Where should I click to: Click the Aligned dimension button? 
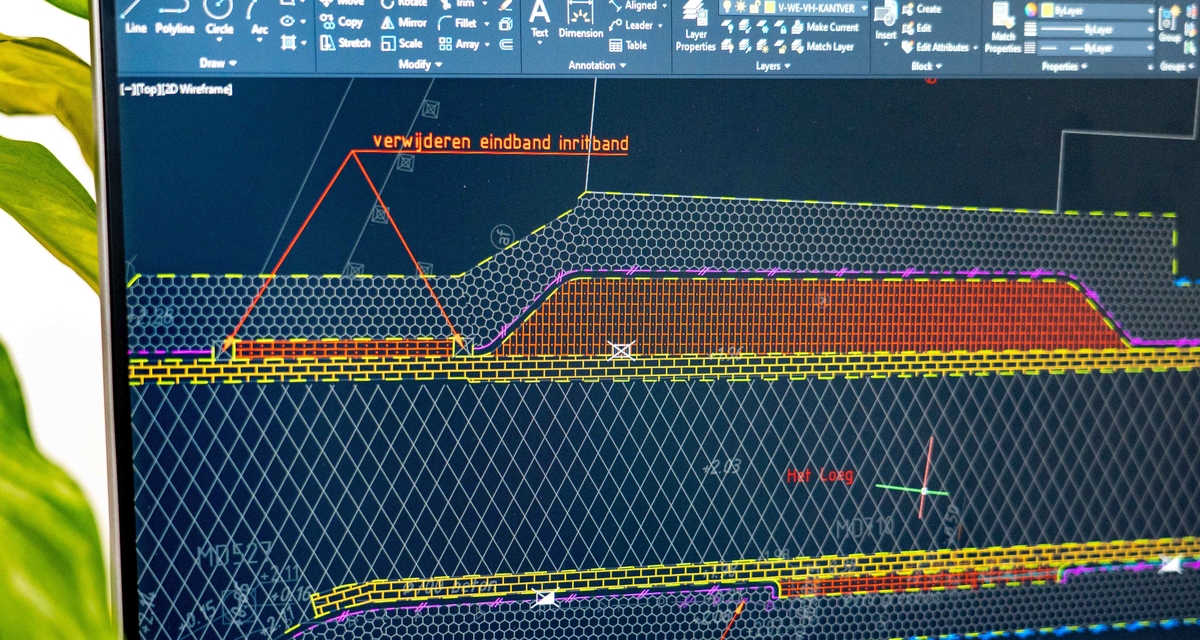pos(633,6)
